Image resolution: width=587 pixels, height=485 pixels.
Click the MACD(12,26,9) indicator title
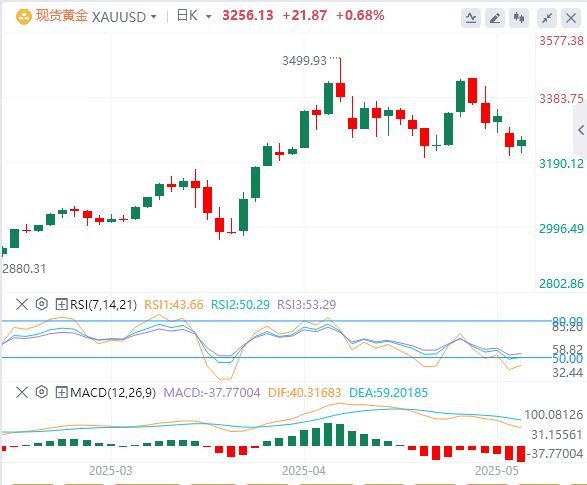click(x=113, y=393)
